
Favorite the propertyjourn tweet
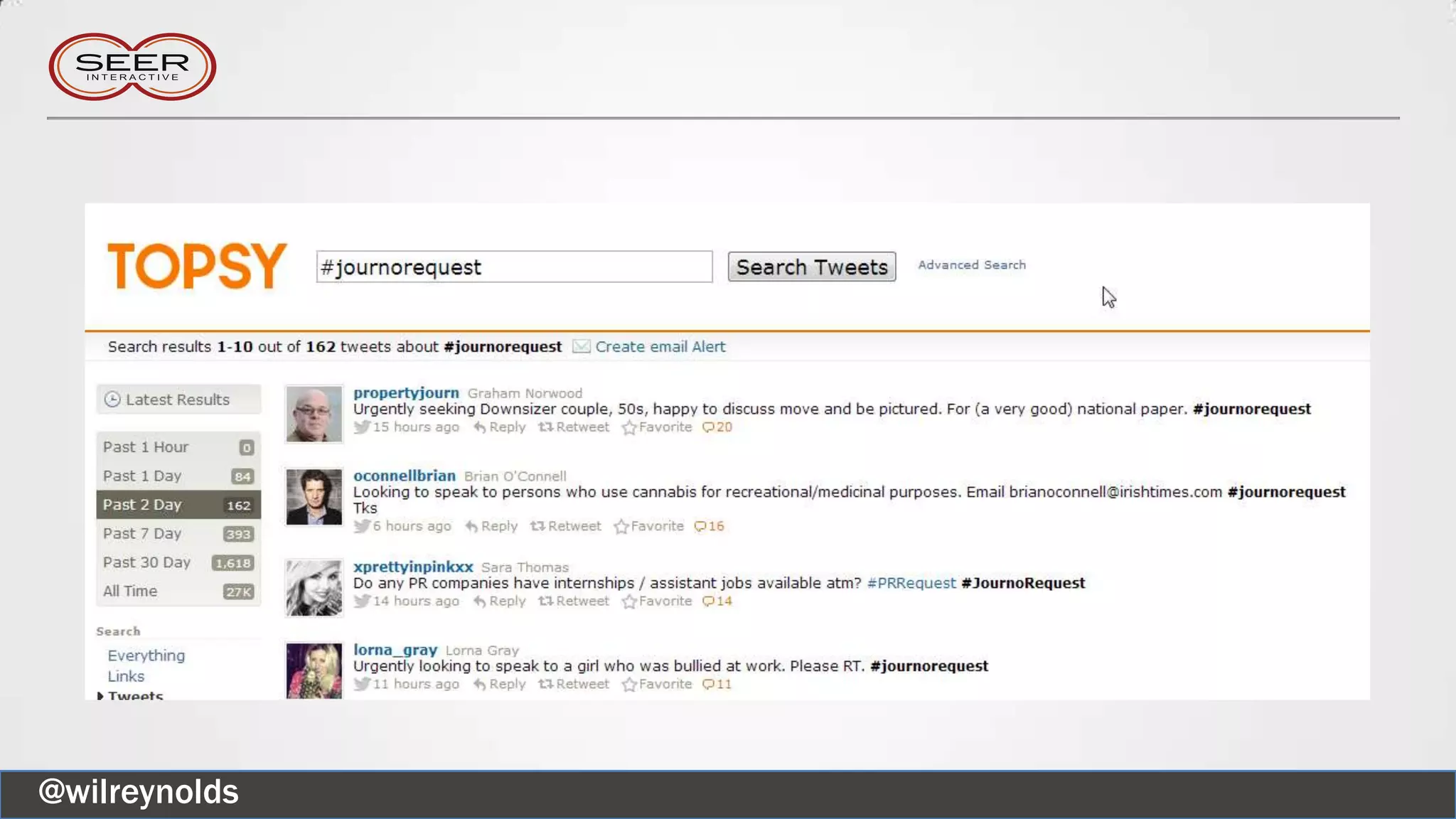(x=657, y=427)
